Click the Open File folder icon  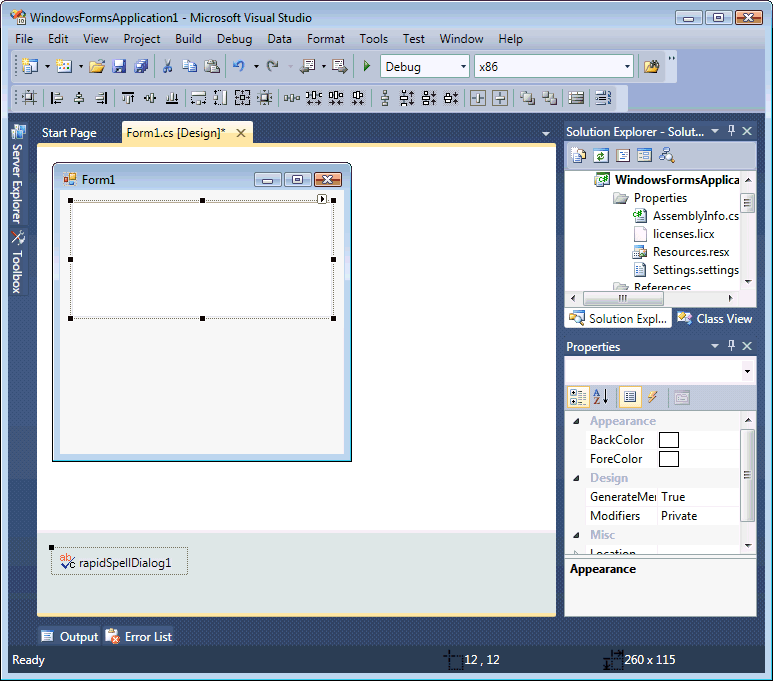click(x=97, y=66)
